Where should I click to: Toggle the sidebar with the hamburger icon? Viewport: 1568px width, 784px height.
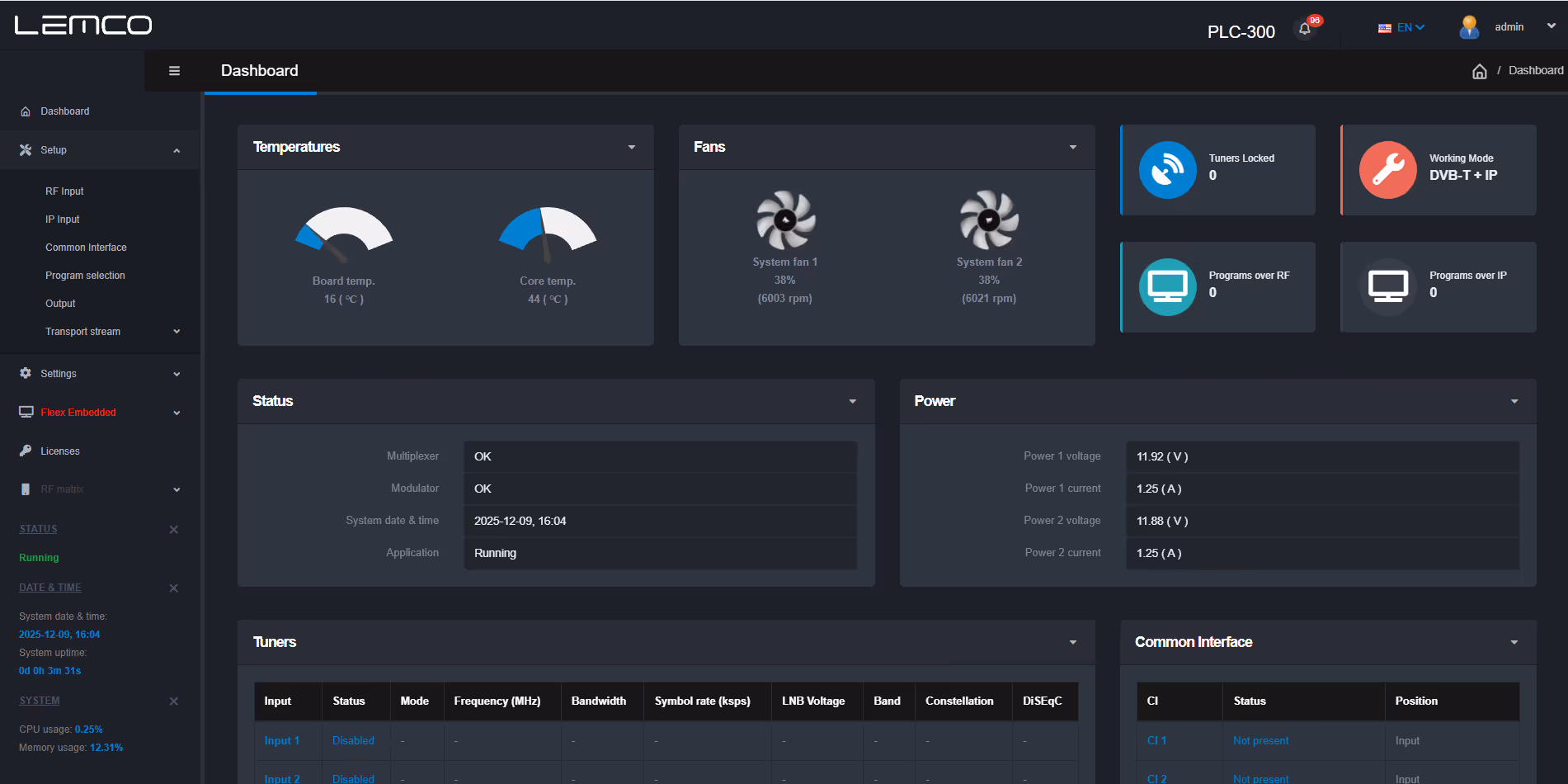(174, 70)
